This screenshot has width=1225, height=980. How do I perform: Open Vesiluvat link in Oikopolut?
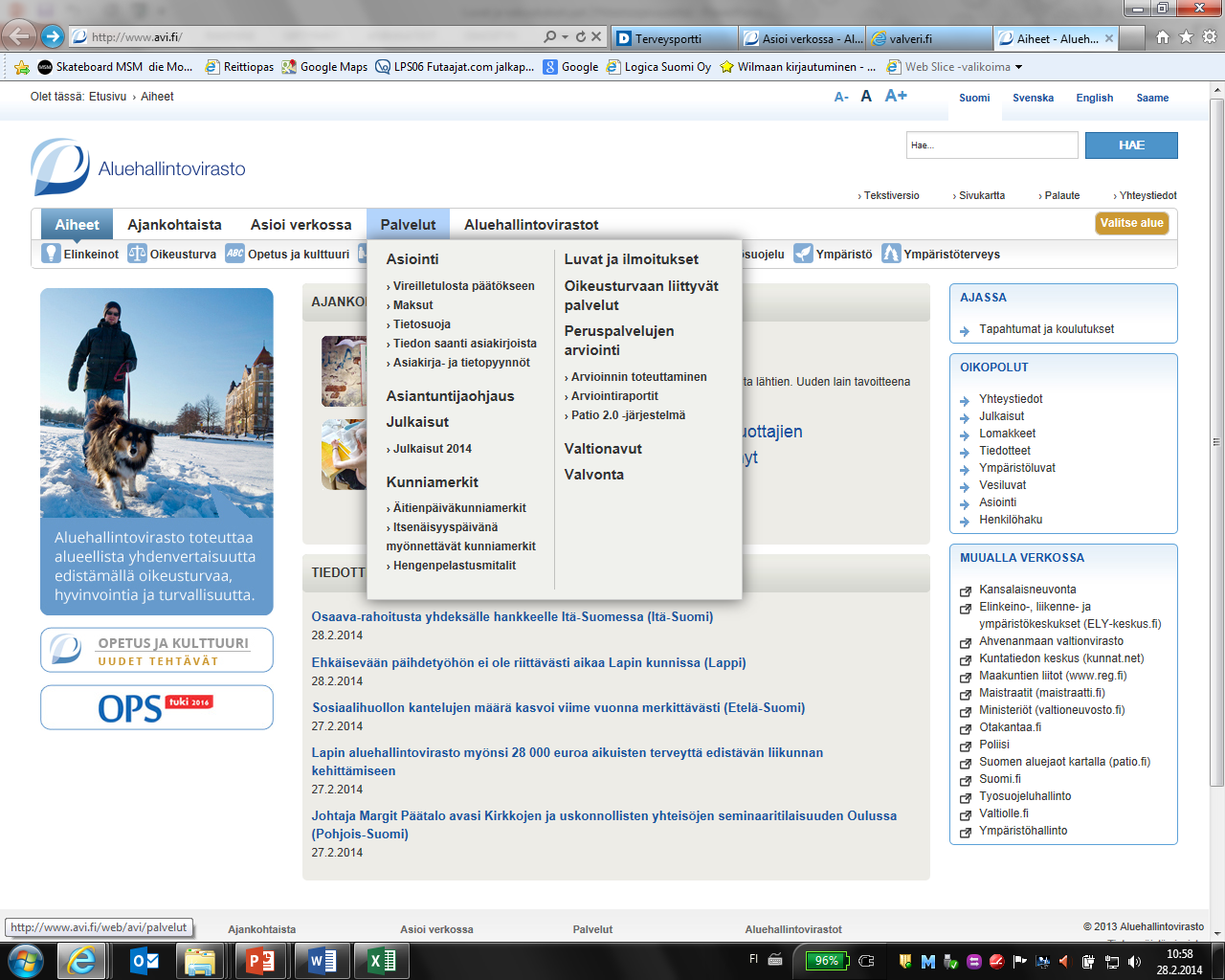1002,485
